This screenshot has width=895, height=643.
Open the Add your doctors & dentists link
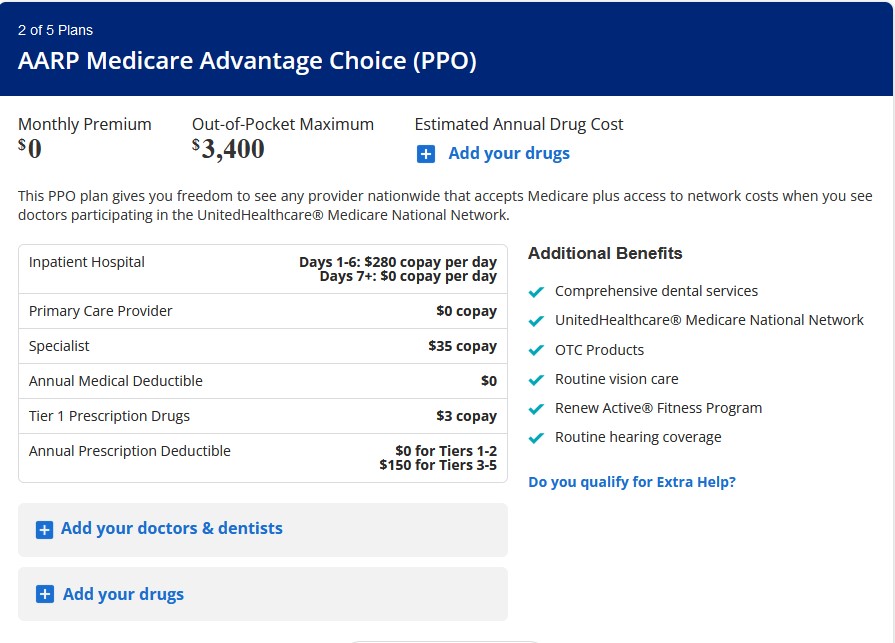172,528
